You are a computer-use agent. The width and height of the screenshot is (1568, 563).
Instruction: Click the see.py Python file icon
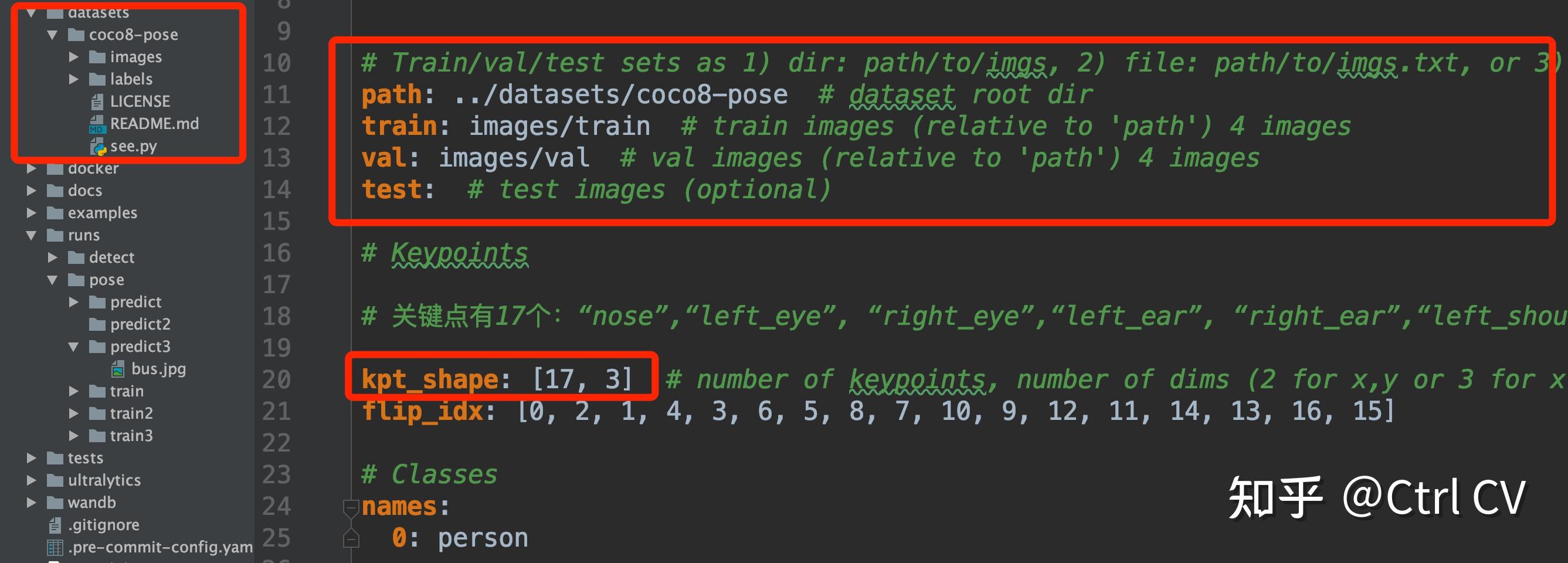[x=97, y=146]
